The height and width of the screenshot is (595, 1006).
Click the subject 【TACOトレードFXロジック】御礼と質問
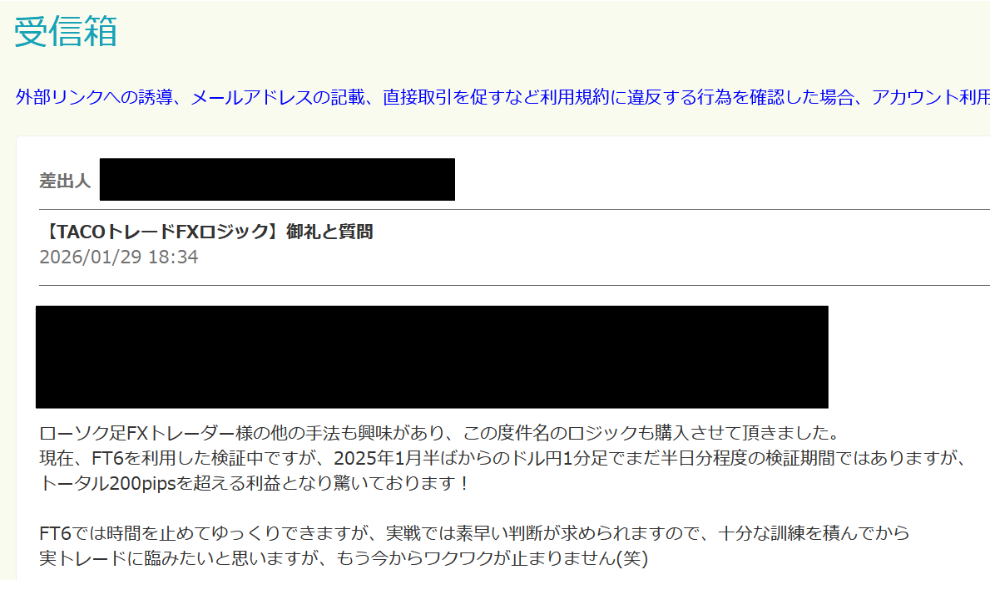click(x=207, y=232)
